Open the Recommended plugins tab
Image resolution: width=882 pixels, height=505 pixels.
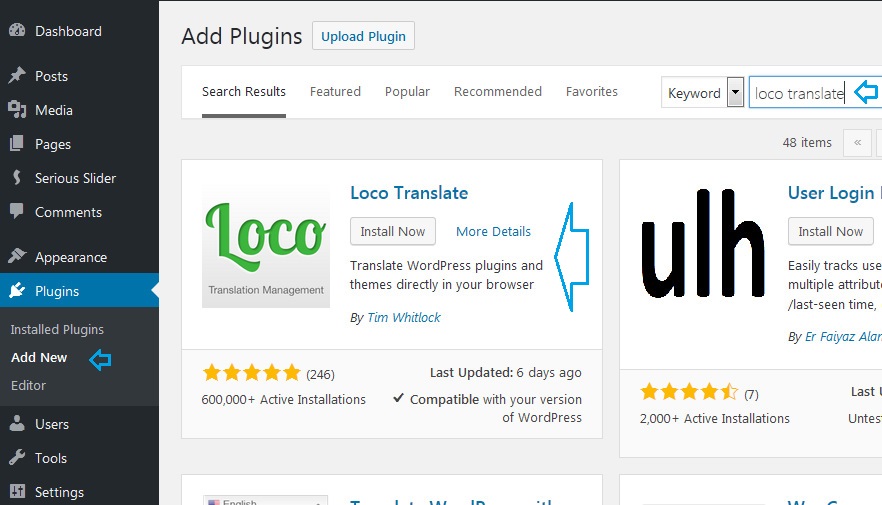coord(497,91)
